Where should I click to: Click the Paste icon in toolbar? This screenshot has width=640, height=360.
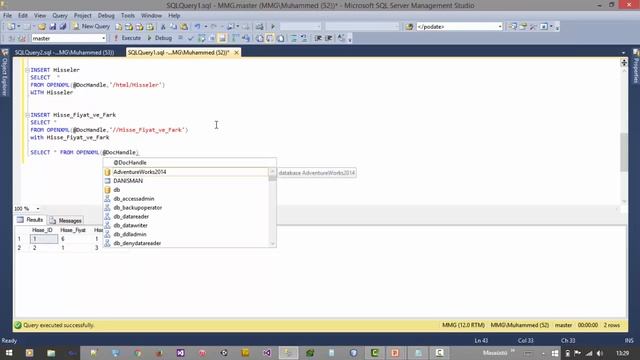coord(184,27)
